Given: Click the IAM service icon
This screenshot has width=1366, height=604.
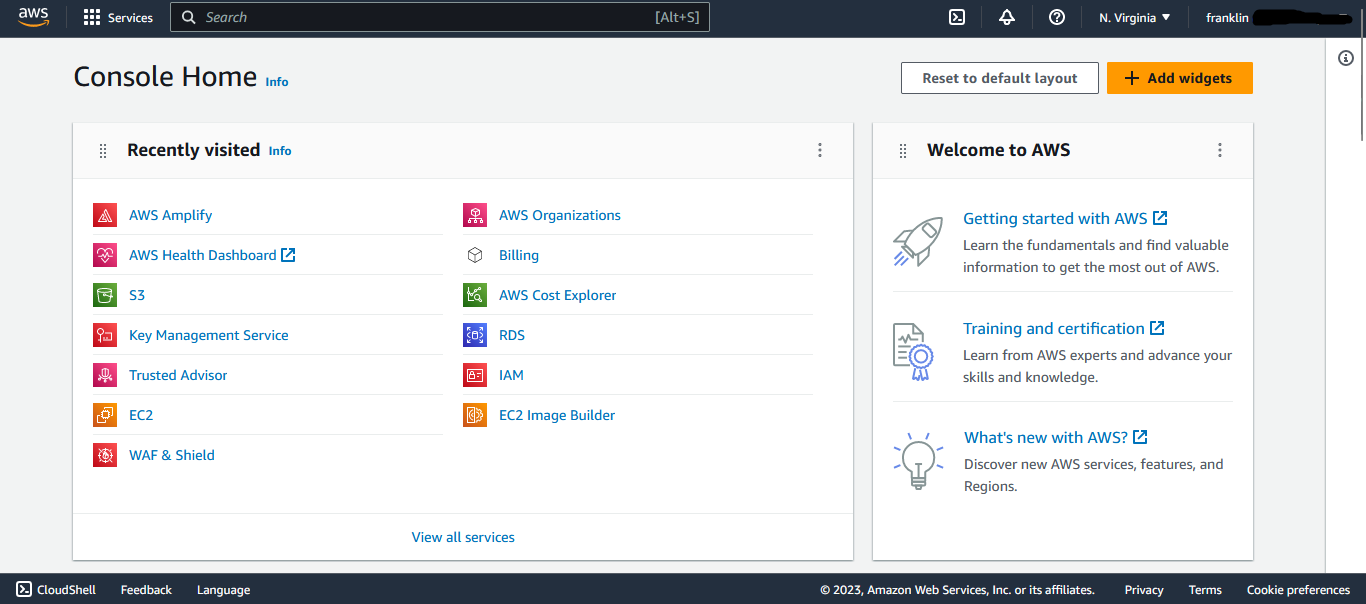Looking at the screenshot, I should (x=475, y=375).
